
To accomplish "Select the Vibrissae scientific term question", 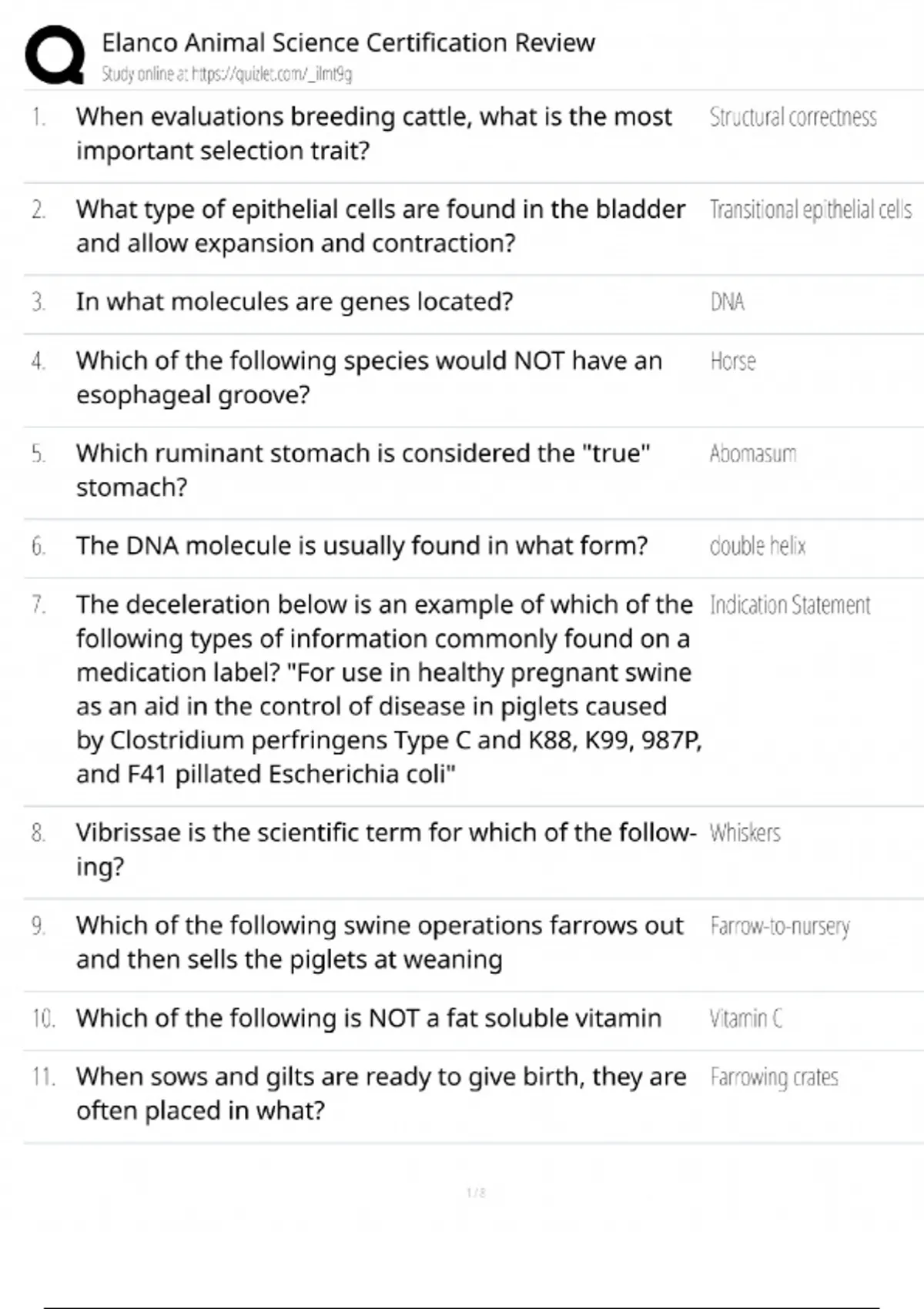I will 385,849.
